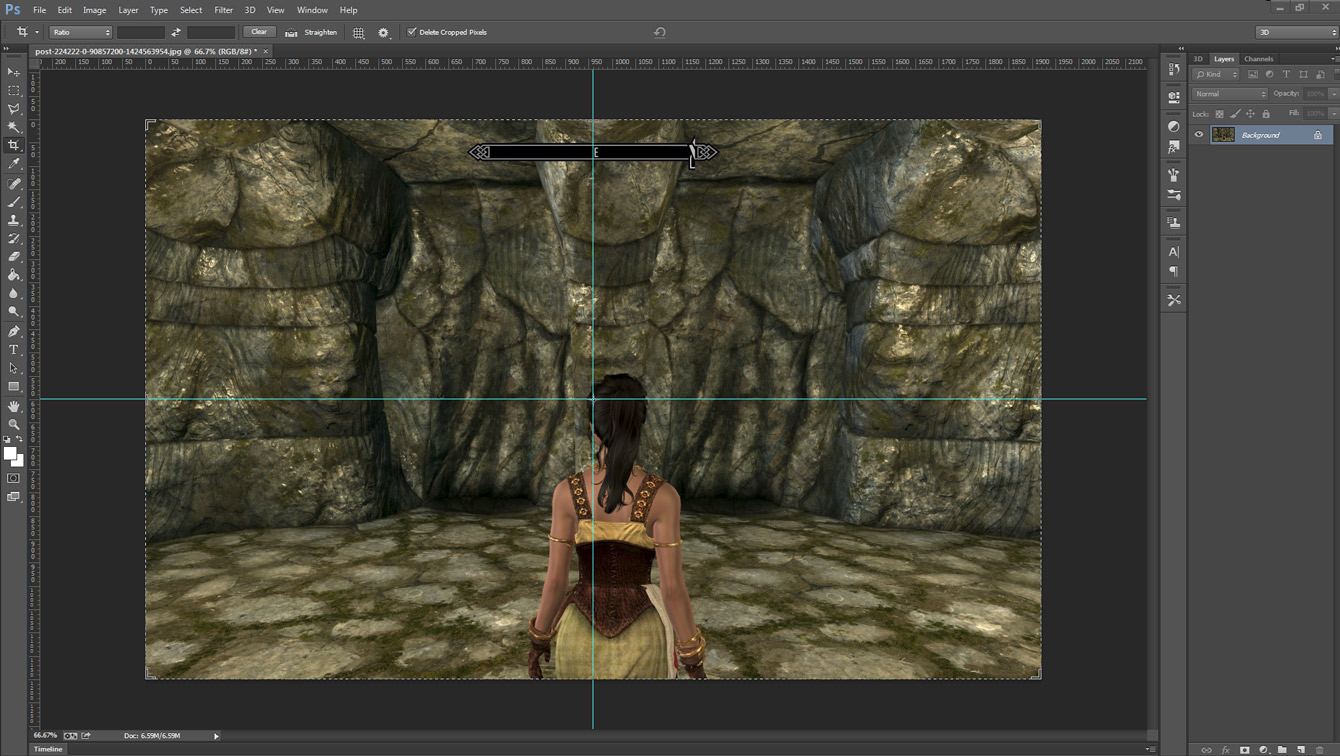Select the Eraser tool
This screenshot has width=1340, height=756.
[x=14, y=256]
